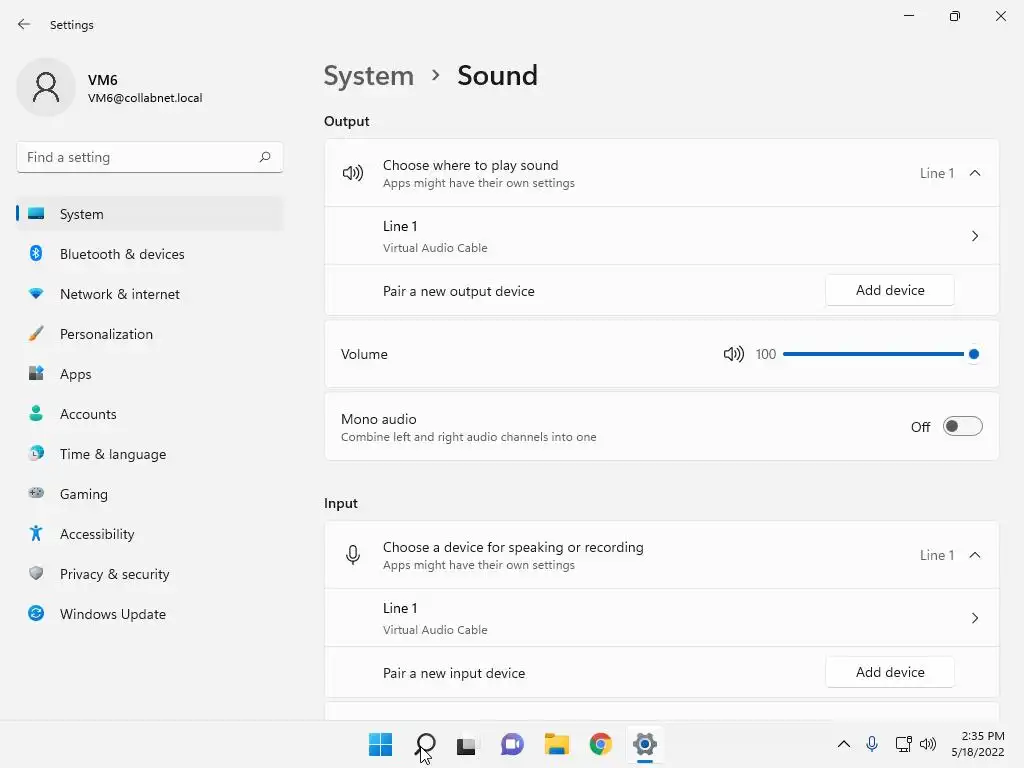Image resolution: width=1024 pixels, height=768 pixels.
Task: Click the Find a setting search box
Action: click(140, 157)
